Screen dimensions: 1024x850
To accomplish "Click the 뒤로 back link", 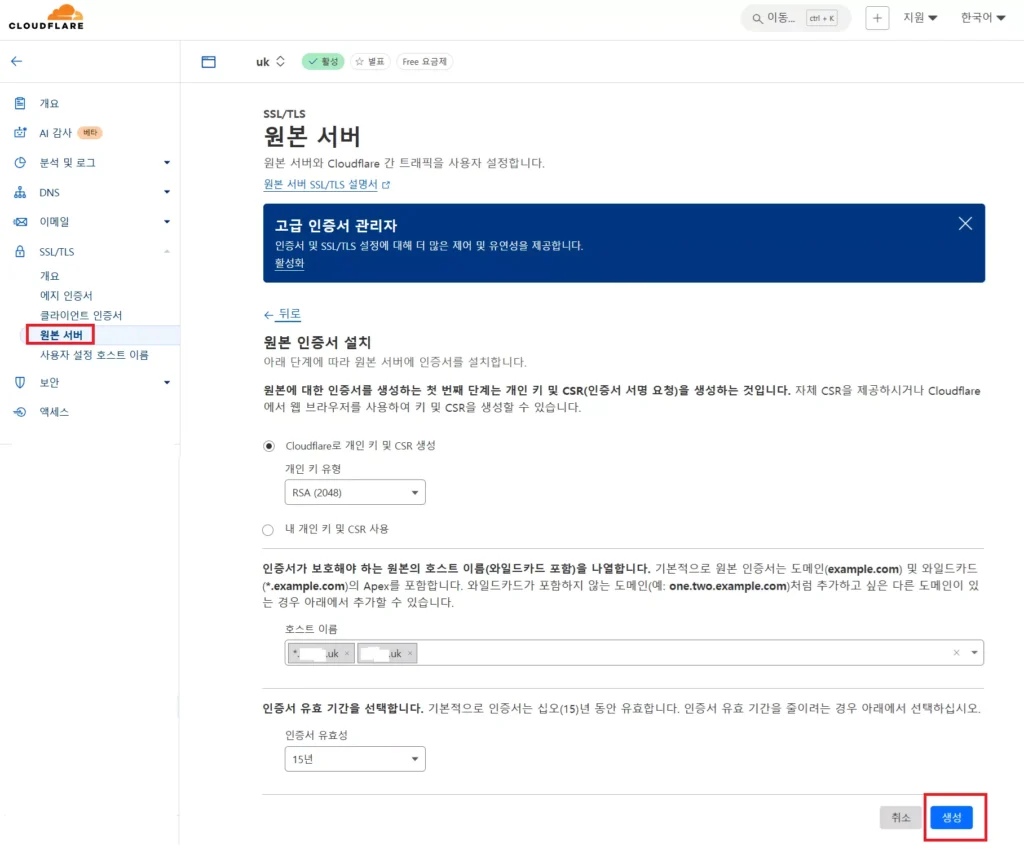I will (282, 314).
